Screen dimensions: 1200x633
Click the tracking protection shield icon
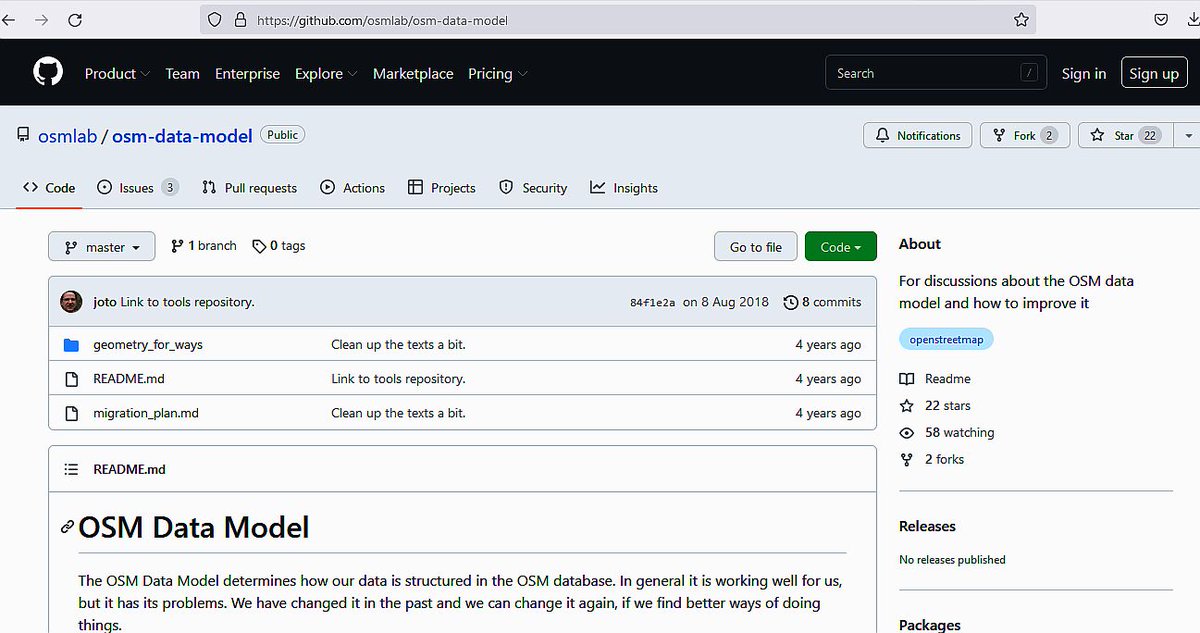[215, 19]
